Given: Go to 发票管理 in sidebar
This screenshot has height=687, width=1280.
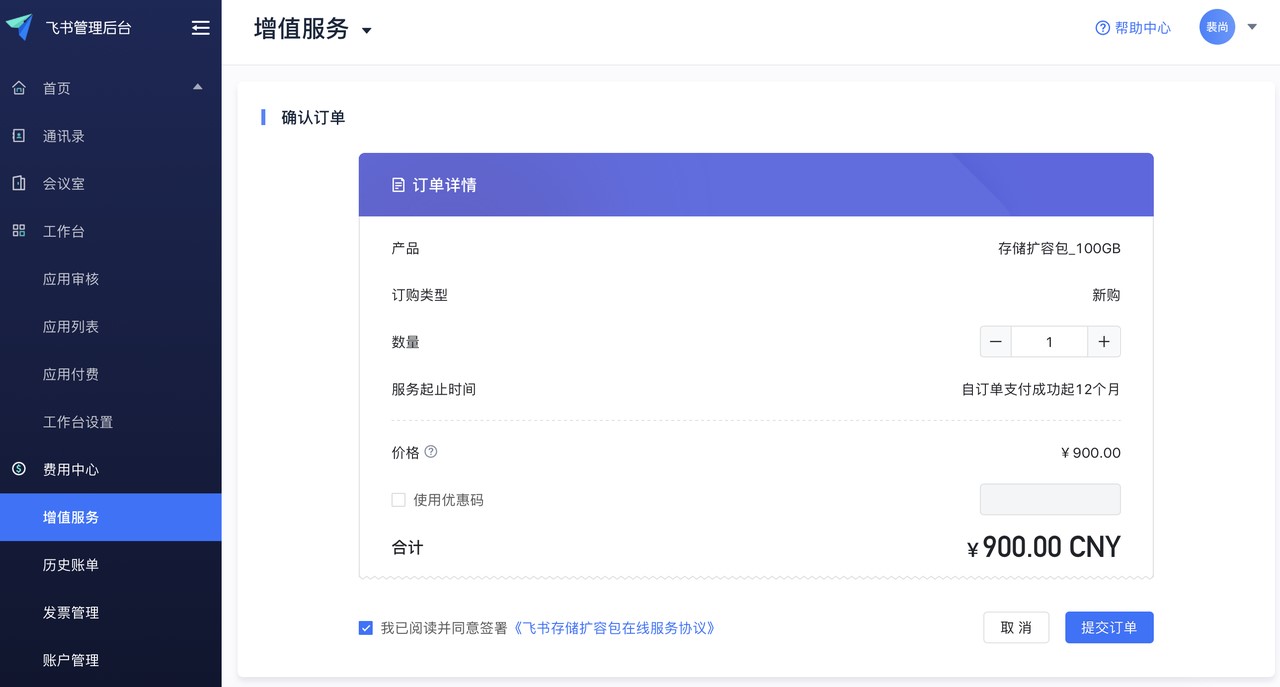Looking at the screenshot, I should (x=71, y=612).
